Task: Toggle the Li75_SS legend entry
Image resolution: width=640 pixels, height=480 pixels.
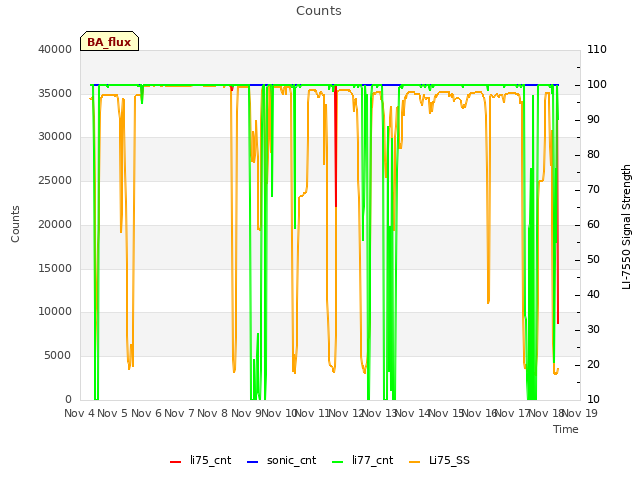Action: pos(439,460)
